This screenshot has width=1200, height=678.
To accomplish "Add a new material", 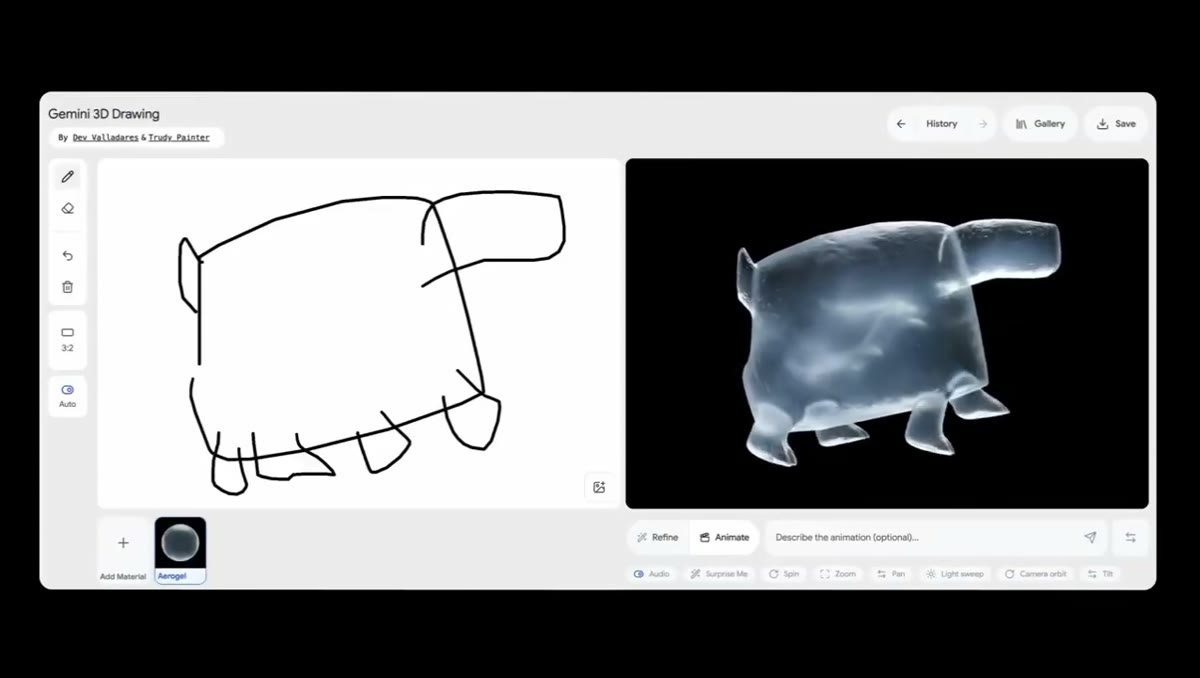I will (123, 549).
